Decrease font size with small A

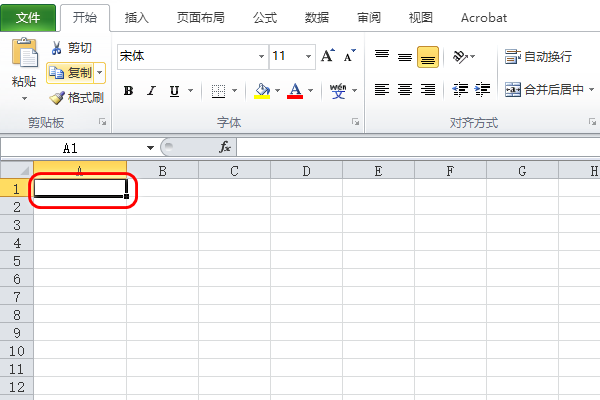click(x=349, y=56)
